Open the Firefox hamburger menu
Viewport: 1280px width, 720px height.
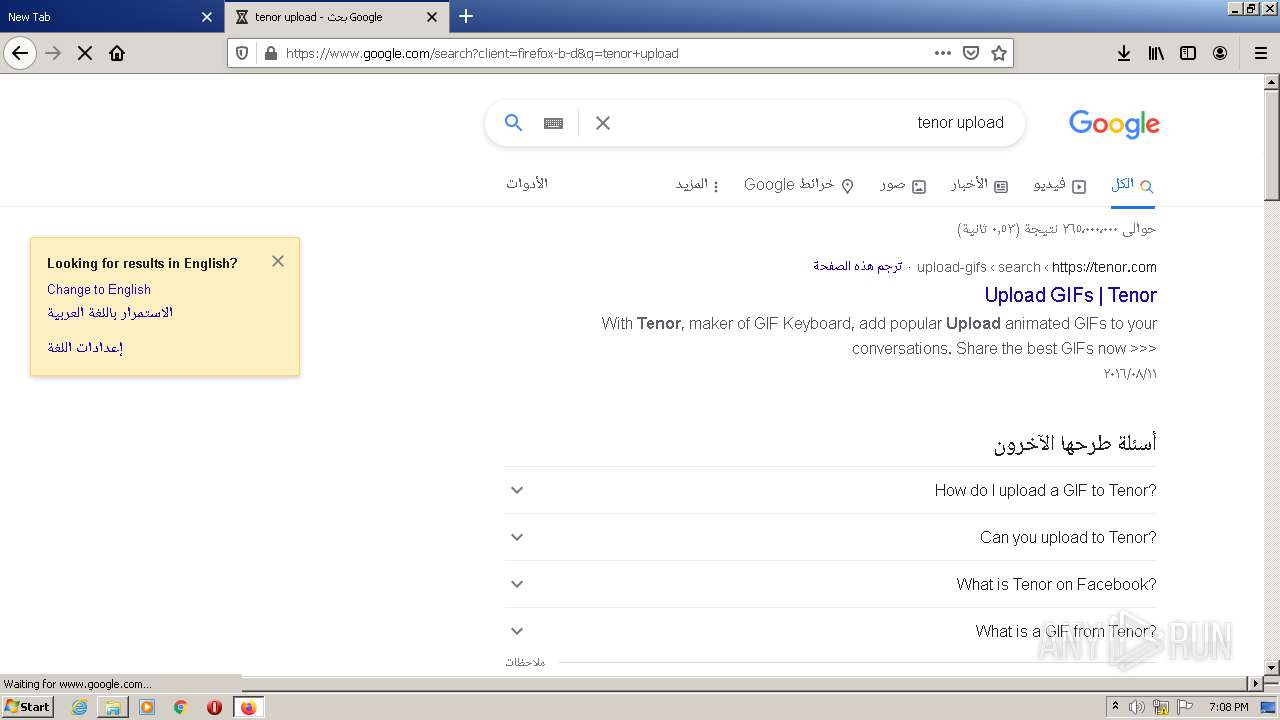1260,53
